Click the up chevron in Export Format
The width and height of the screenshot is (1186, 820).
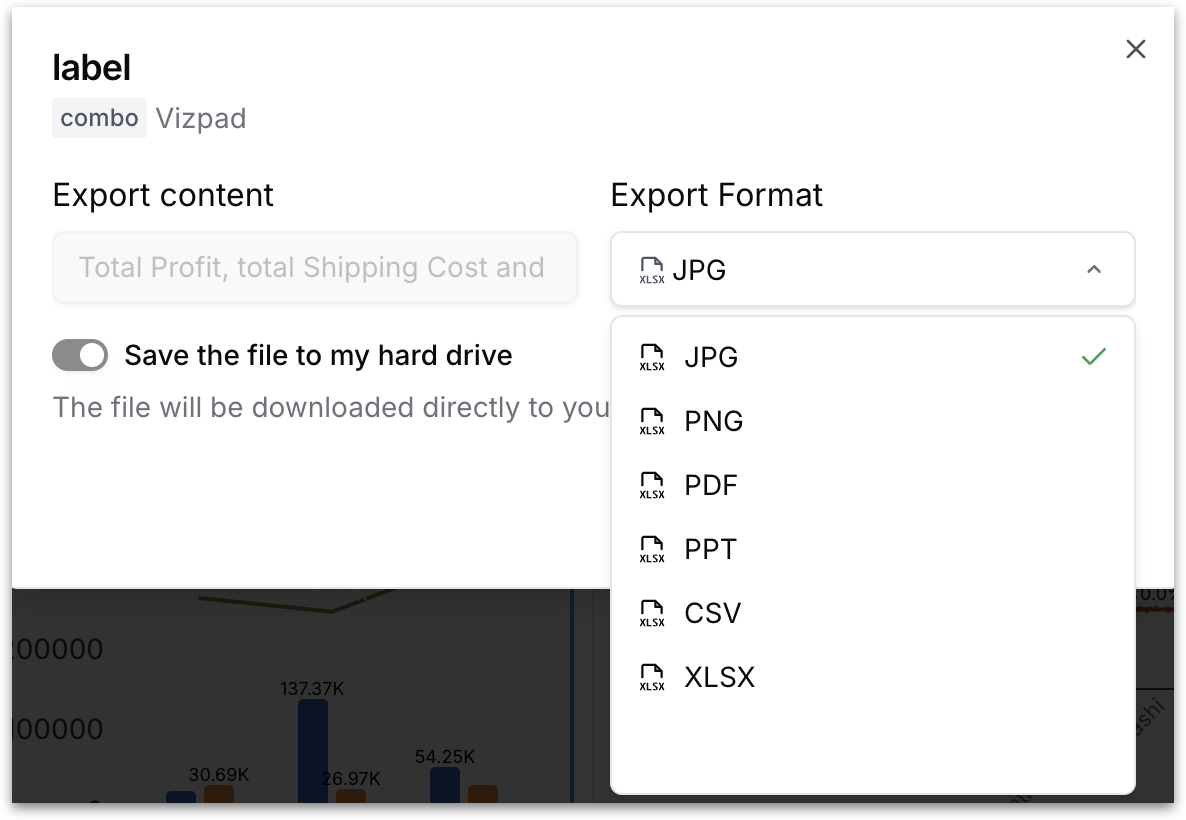click(1094, 270)
